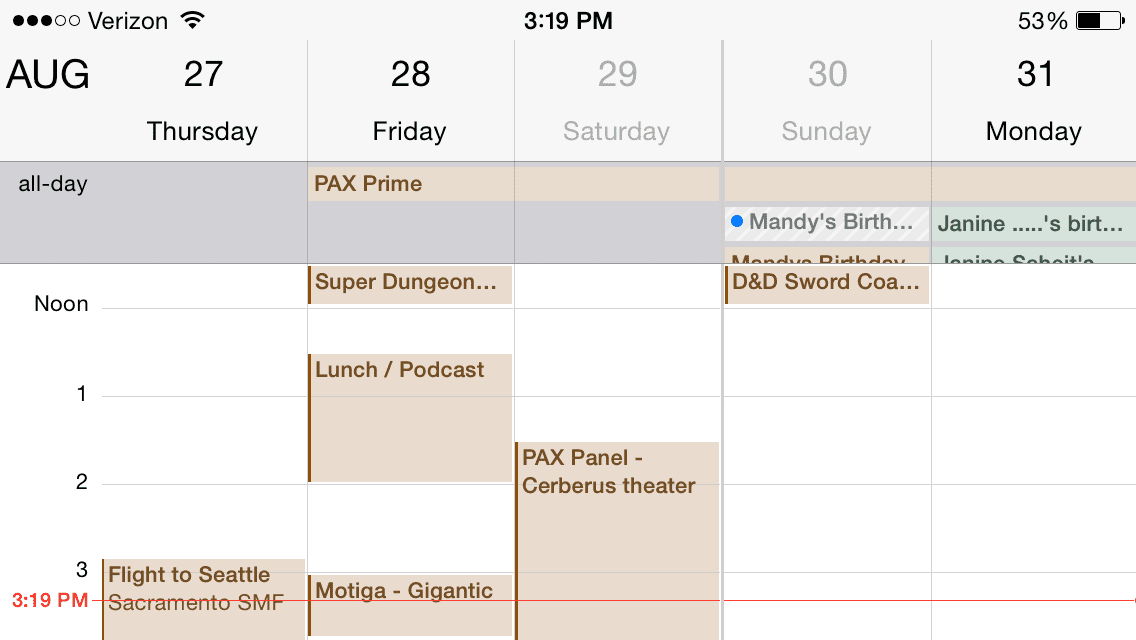Select Friday 28 day header
This screenshot has width=1136, height=640.
tap(410, 101)
